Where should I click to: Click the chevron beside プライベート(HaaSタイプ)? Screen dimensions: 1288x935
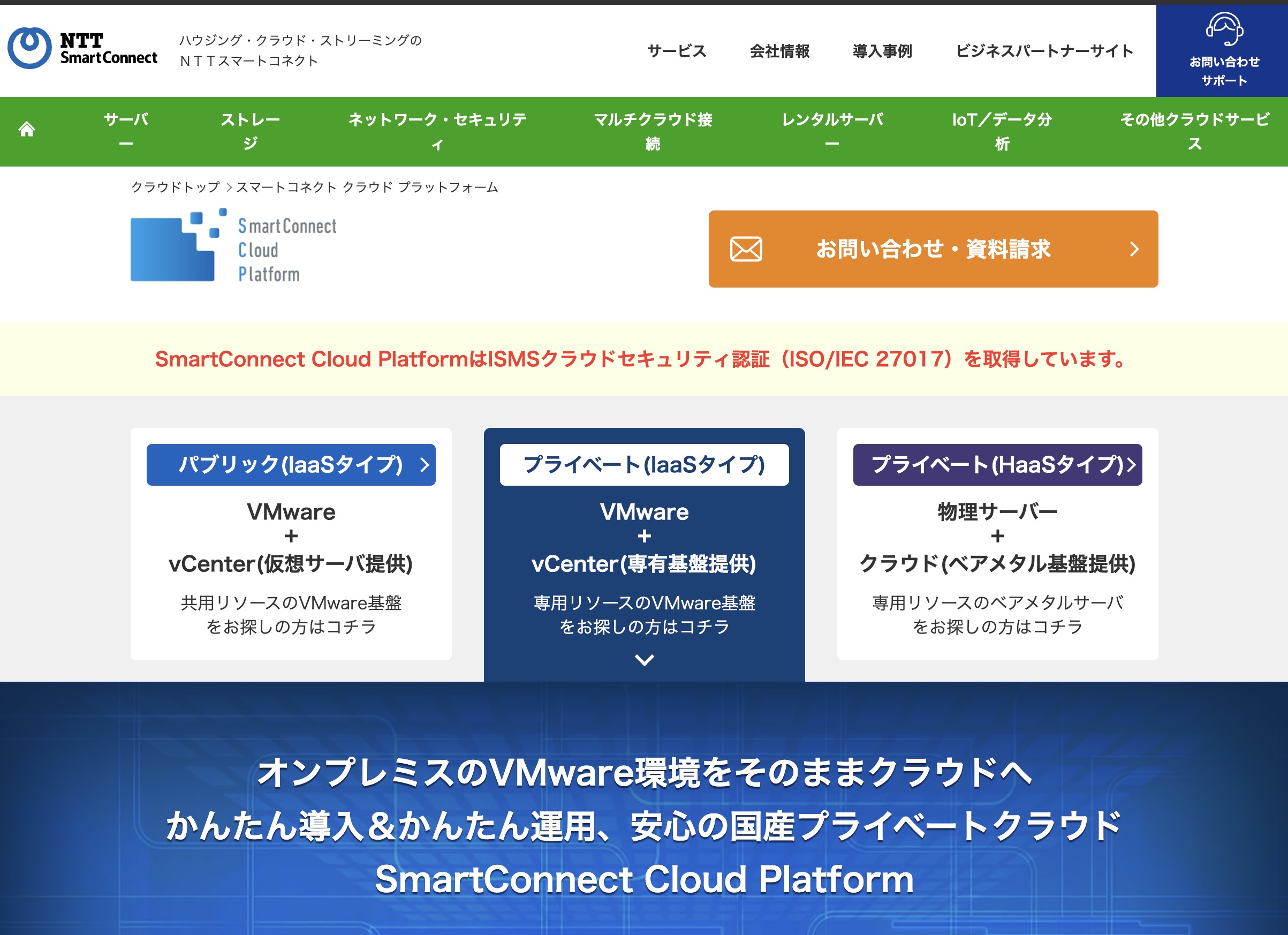click(x=1131, y=465)
